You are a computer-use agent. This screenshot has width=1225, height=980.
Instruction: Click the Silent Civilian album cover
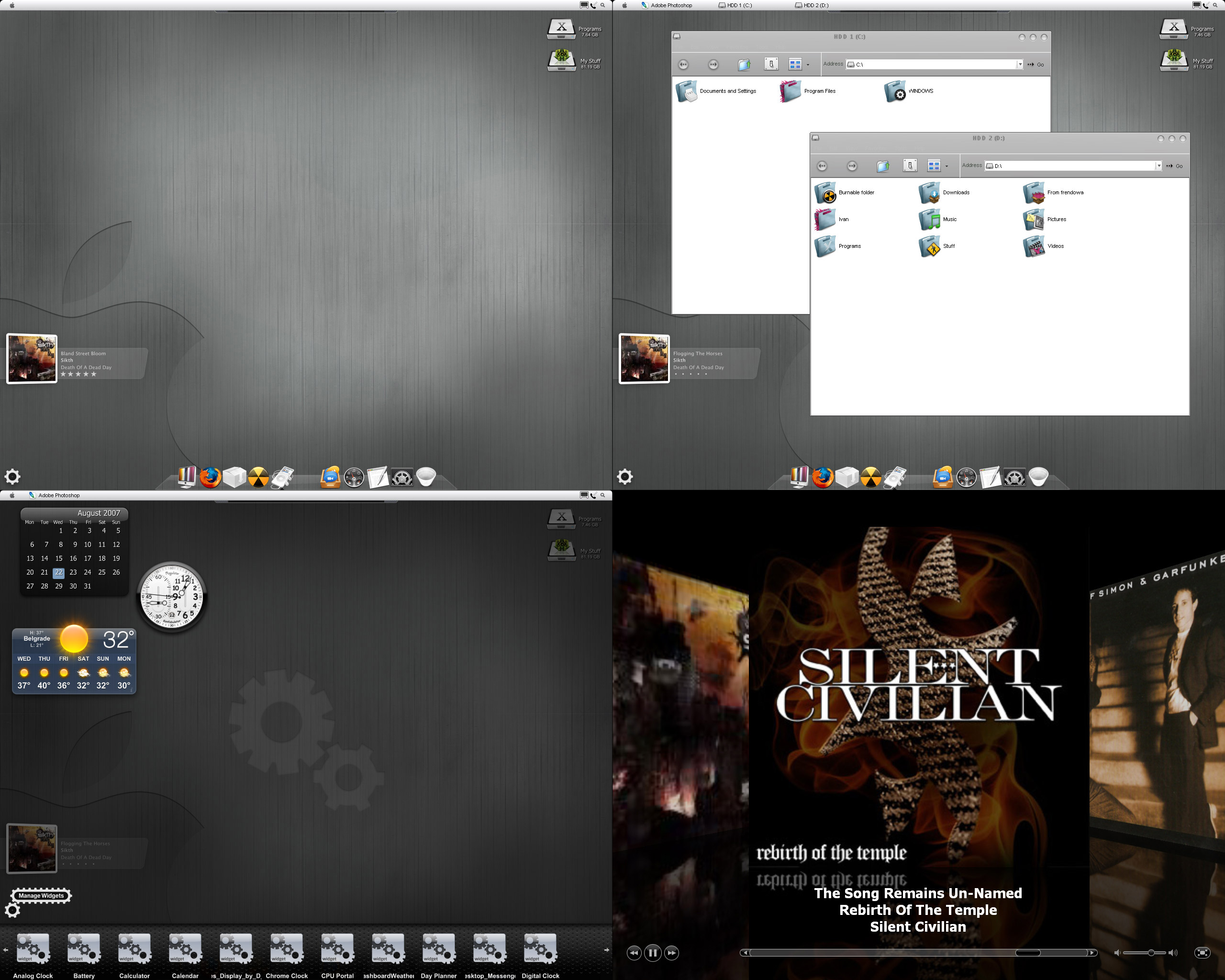click(x=918, y=696)
